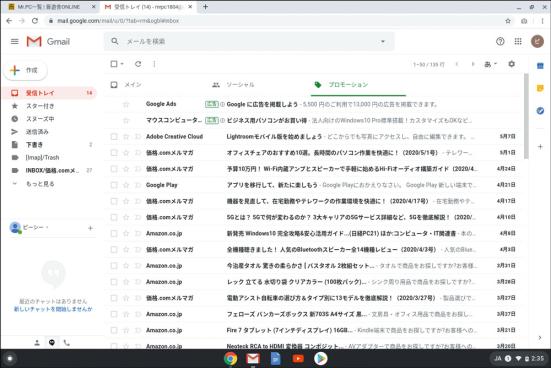Click the search magnifier icon

click(115, 41)
